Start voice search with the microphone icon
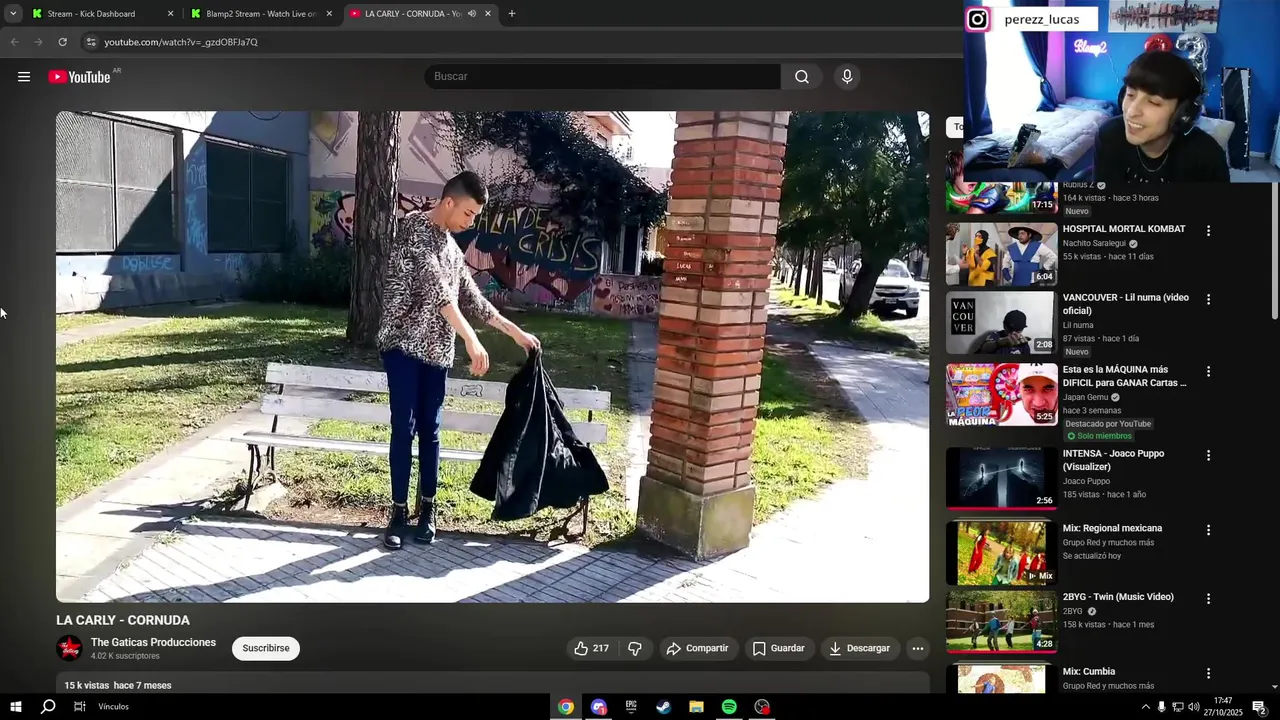Screen dimensions: 1280x720 847,77
